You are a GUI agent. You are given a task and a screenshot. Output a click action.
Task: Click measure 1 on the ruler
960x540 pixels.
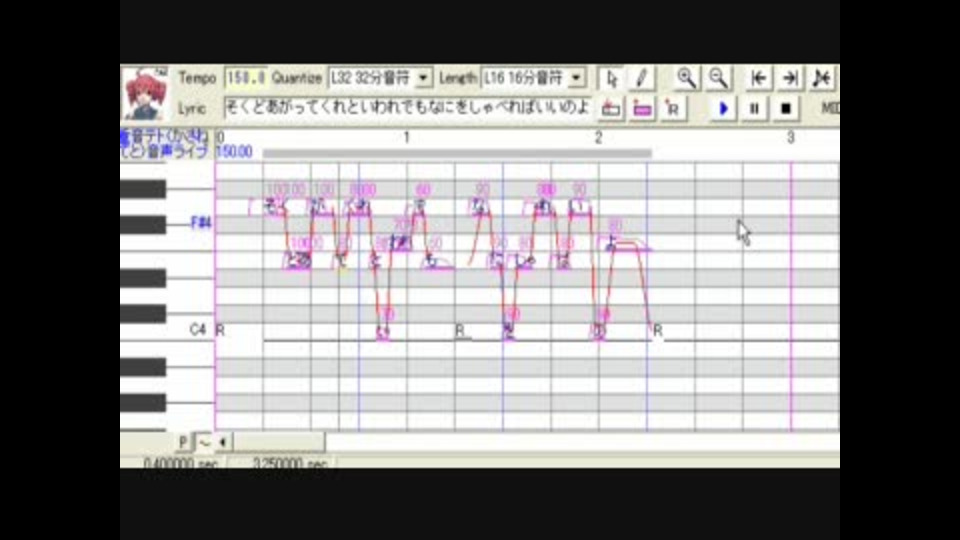click(407, 138)
